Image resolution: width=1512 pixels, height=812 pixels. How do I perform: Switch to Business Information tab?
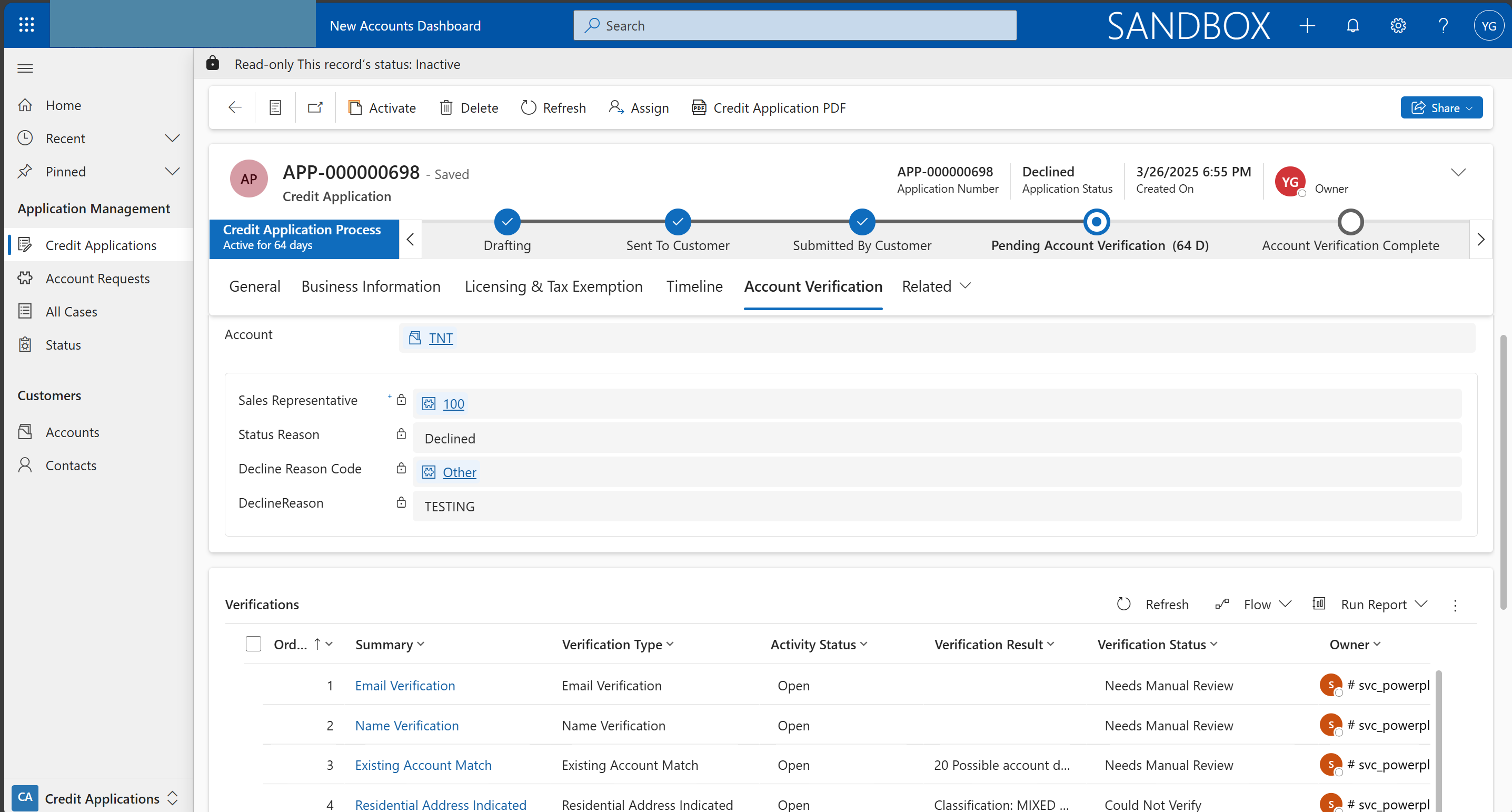tap(371, 286)
